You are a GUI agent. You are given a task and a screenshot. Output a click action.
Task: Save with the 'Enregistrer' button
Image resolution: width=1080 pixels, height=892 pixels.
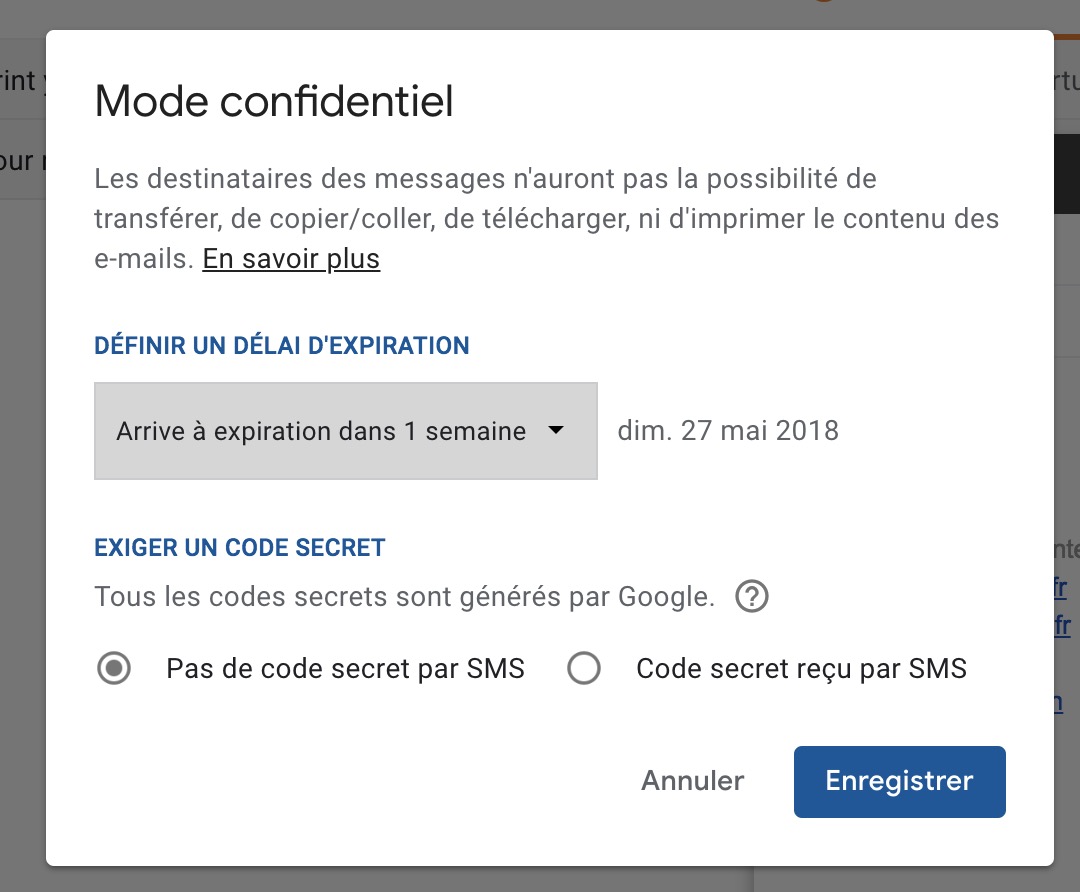[x=899, y=782]
